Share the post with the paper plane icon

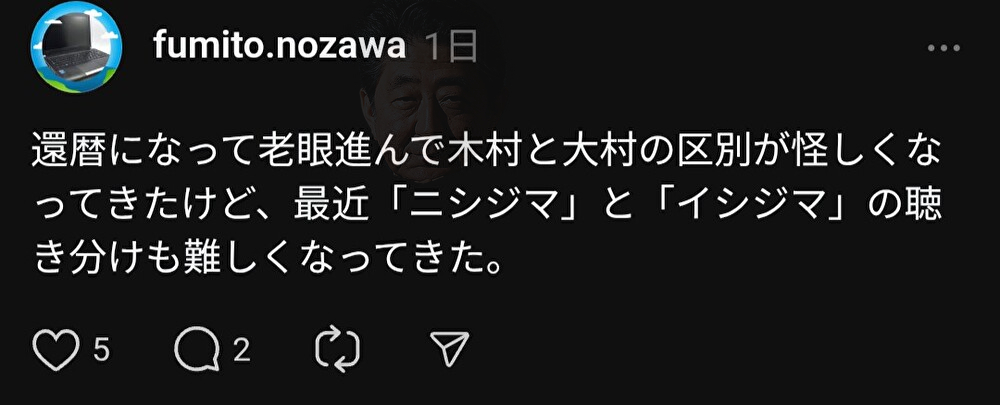[x=450, y=348]
